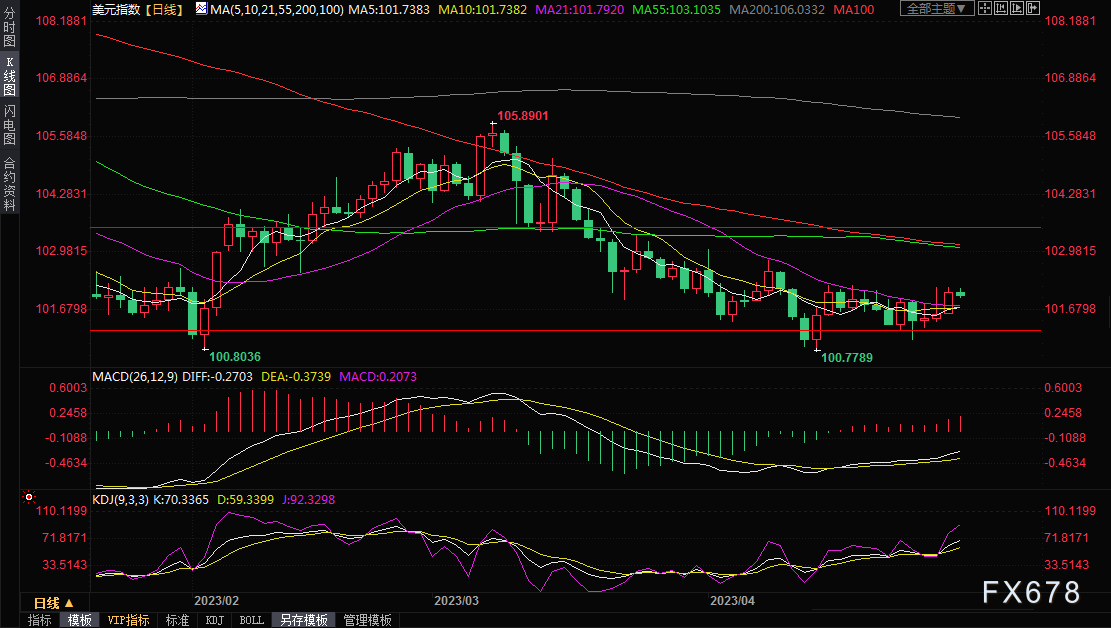
Task: Open the 全部主题 theme dropdown
Action: click(937, 9)
